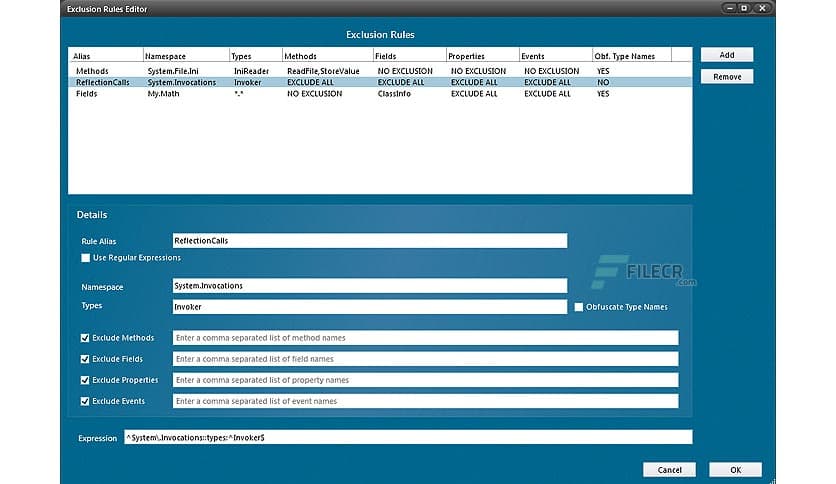Image resolution: width=836 pixels, height=484 pixels.
Task: Cancel the exclusion rules dialog
Action: pos(669,469)
